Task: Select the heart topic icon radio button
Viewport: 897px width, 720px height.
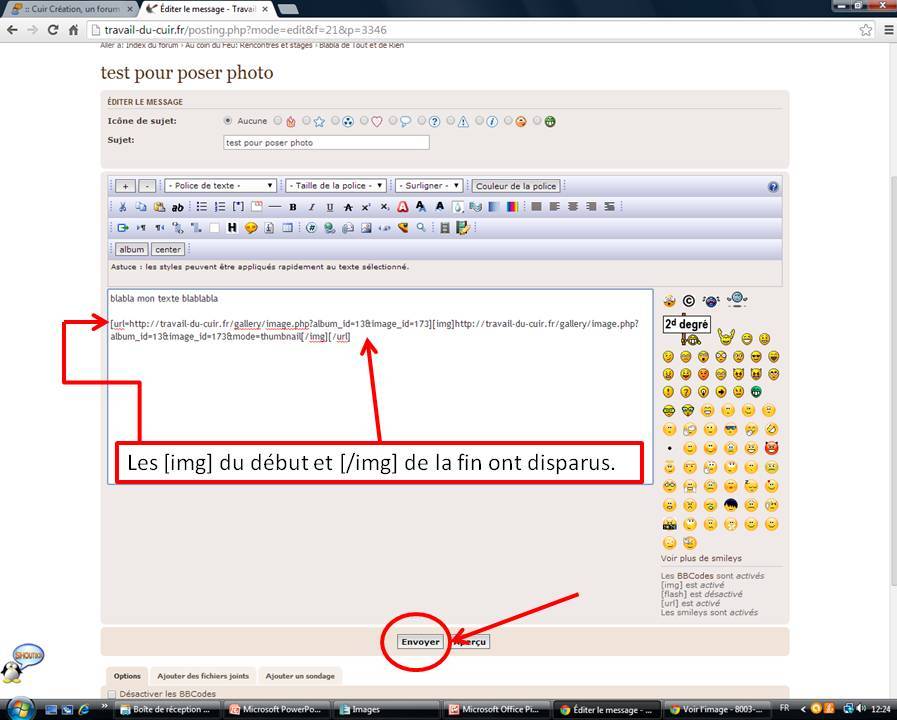Action: pos(365,121)
